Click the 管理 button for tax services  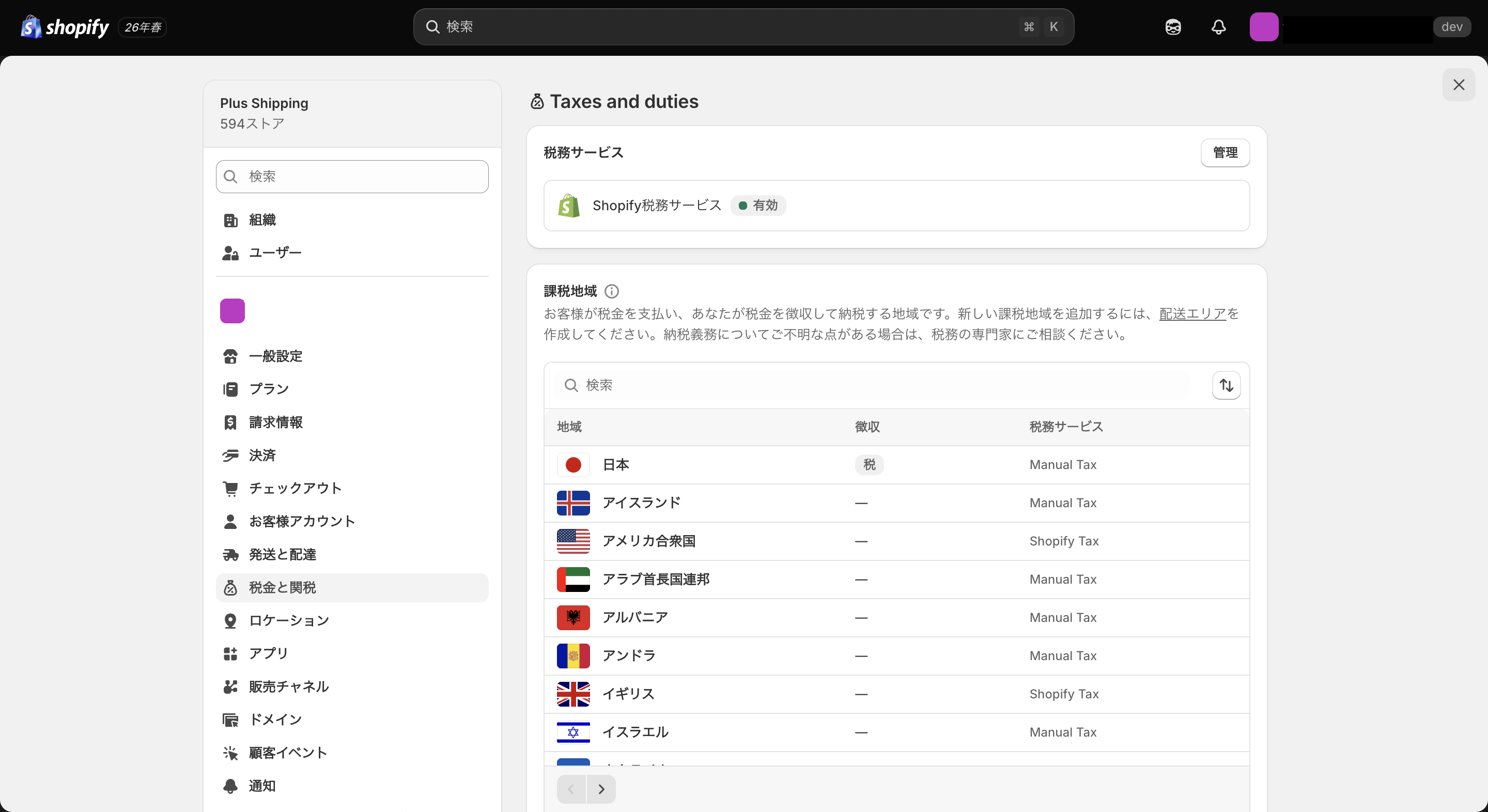(x=1225, y=153)
